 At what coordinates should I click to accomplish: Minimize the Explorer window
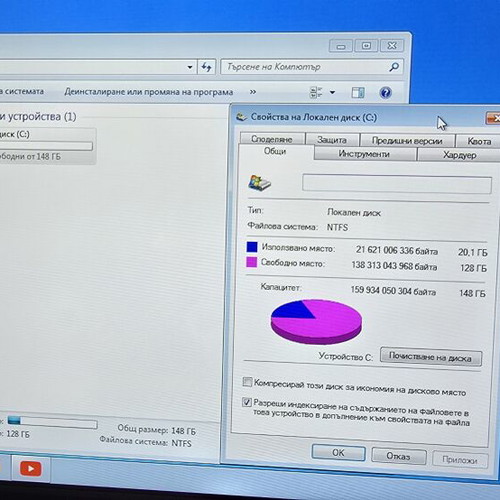[341, 46]
